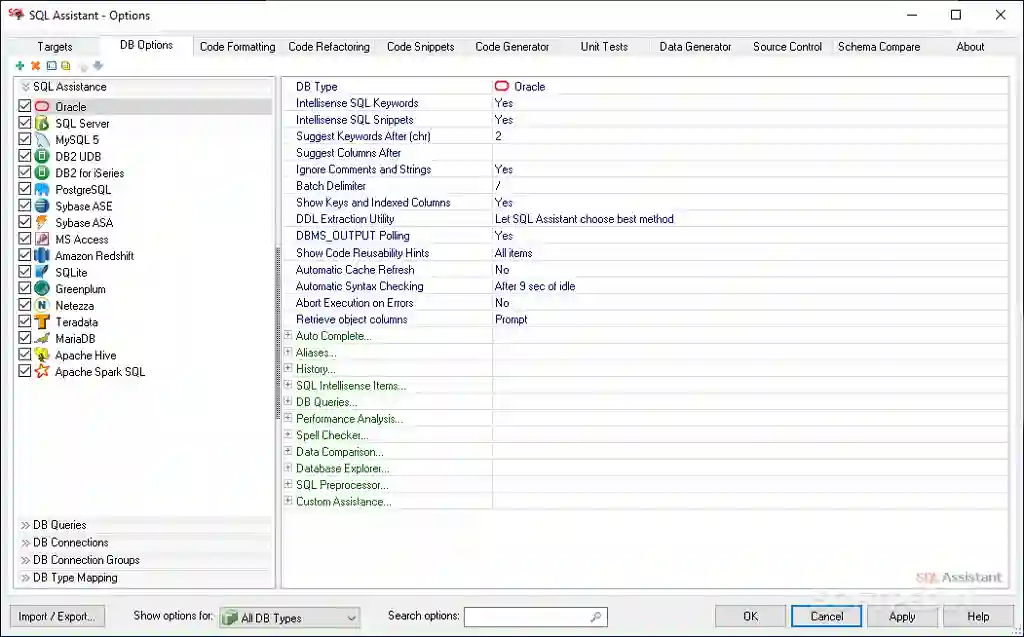This screenshot has width=1024, height=637.
Task: Click the Oracle database icon in the list
Action: point(41,106)
